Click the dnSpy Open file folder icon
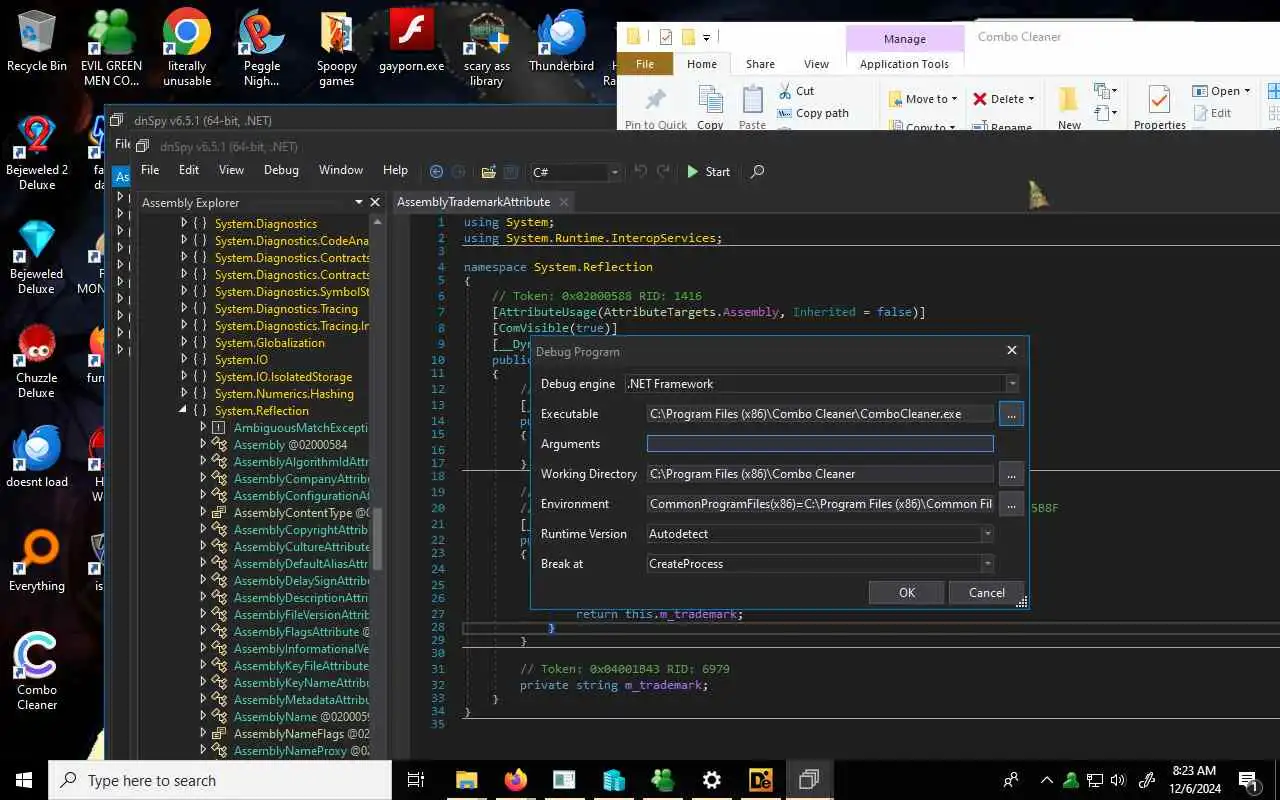Image resolution: width=1280 pixels, height=800 pixels. click(489, 172)
